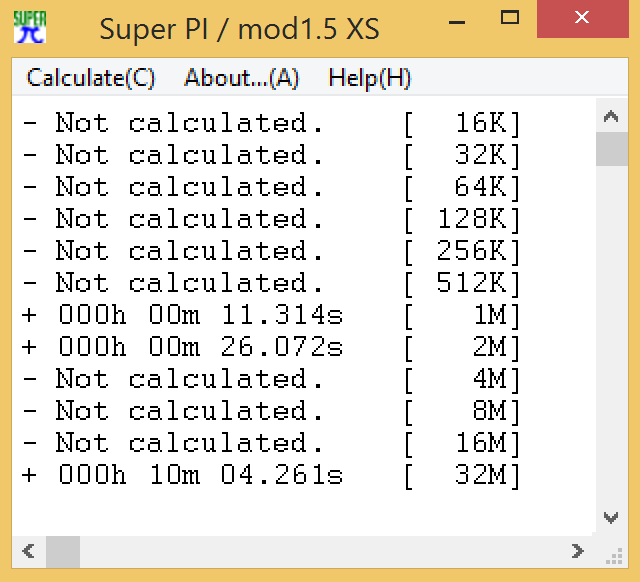This screenshot has height=582, width=640.
Task: Open the Calculate(C) menu
Action: click(91, 78)
